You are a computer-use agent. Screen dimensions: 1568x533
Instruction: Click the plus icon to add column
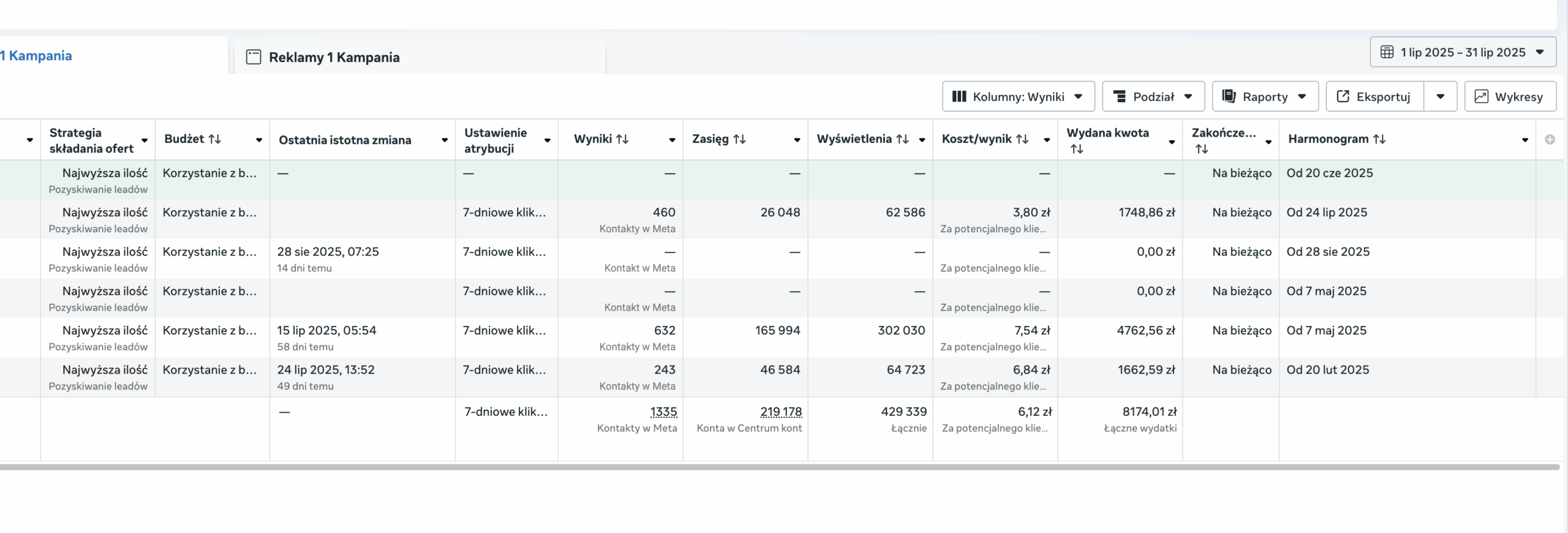click(1550, 140)
